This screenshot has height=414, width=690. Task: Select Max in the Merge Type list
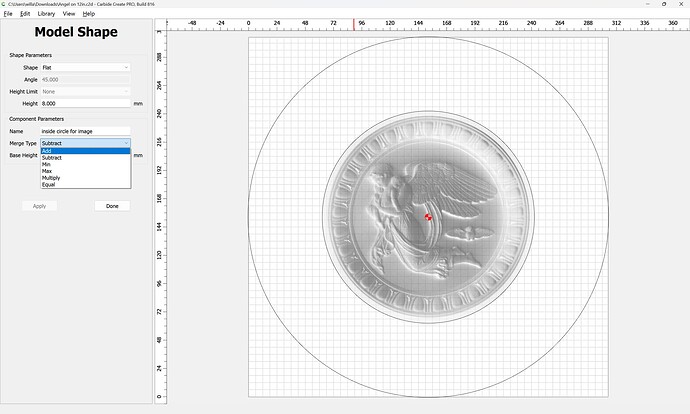click(85, 171)
